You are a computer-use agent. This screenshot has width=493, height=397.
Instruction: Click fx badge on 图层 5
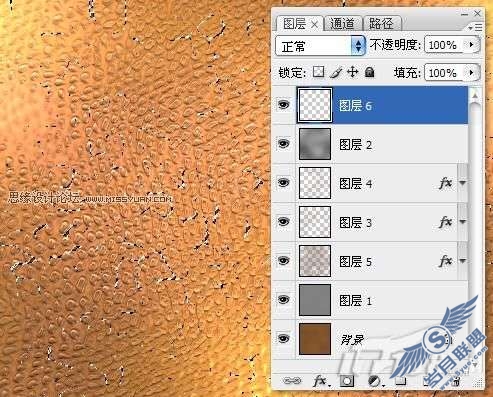click(x=446, y=261)
